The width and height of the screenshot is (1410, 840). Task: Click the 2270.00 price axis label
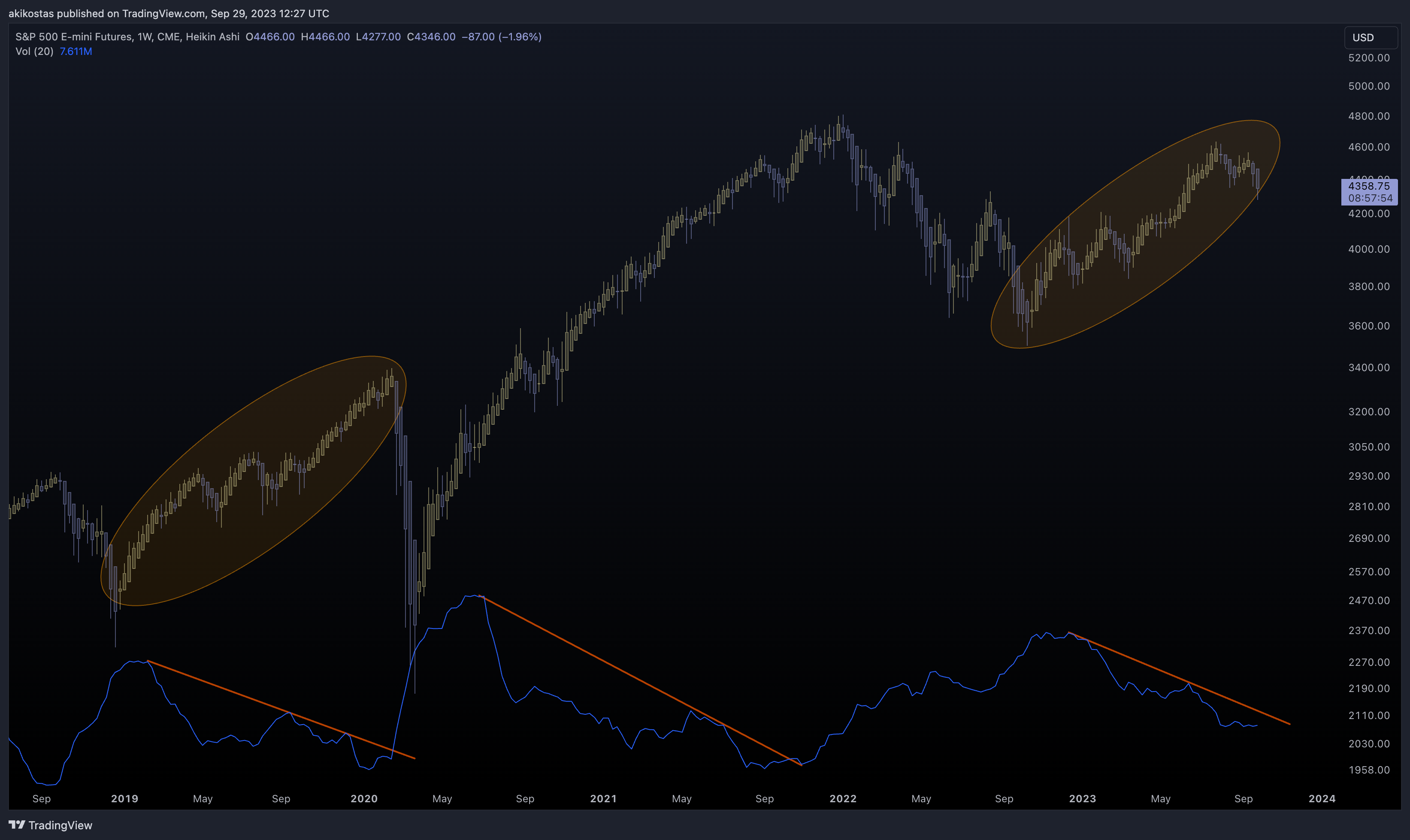click(x=1369, y=662)
